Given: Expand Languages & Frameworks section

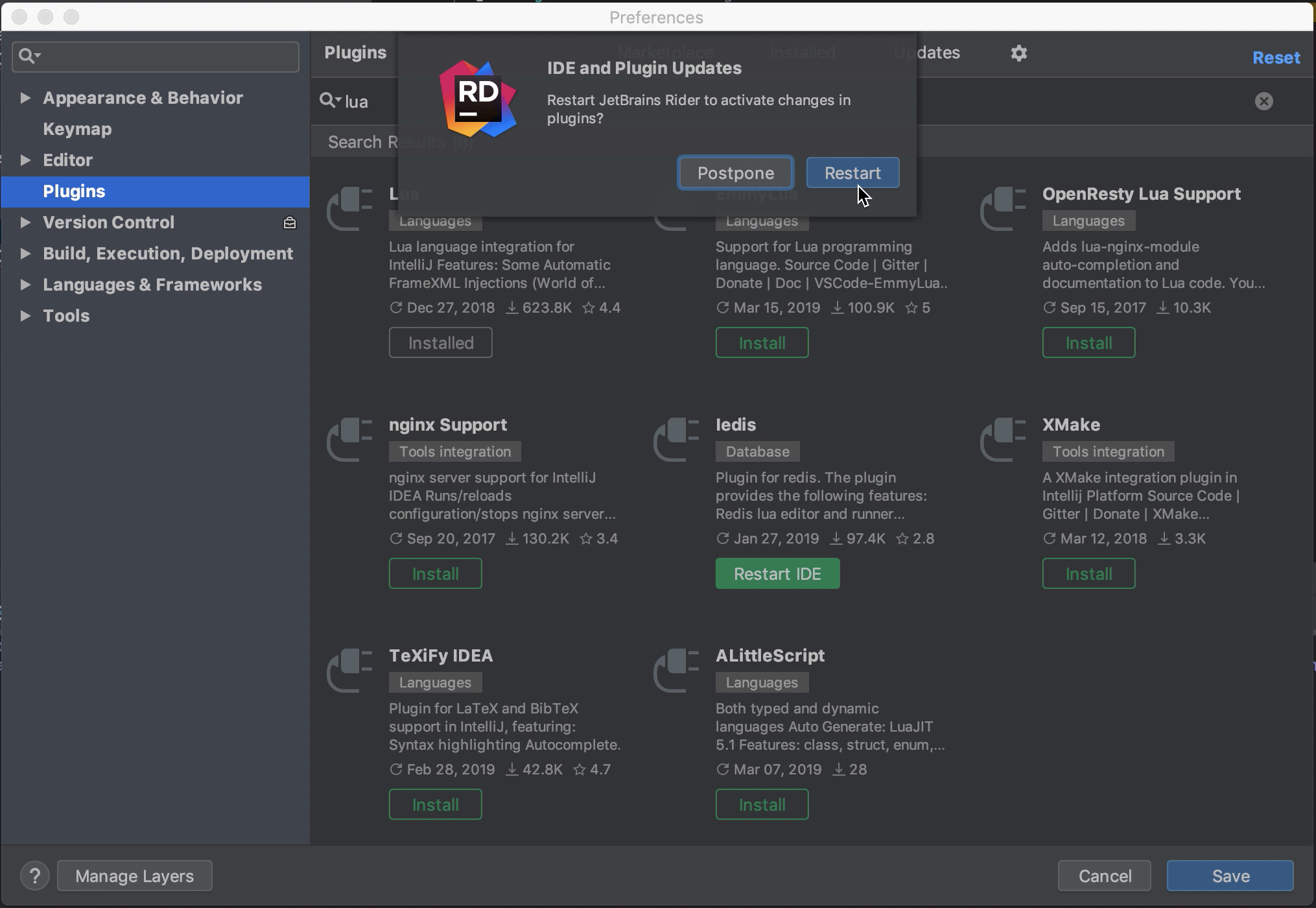Looking at the screenshot, I should 25,285.
